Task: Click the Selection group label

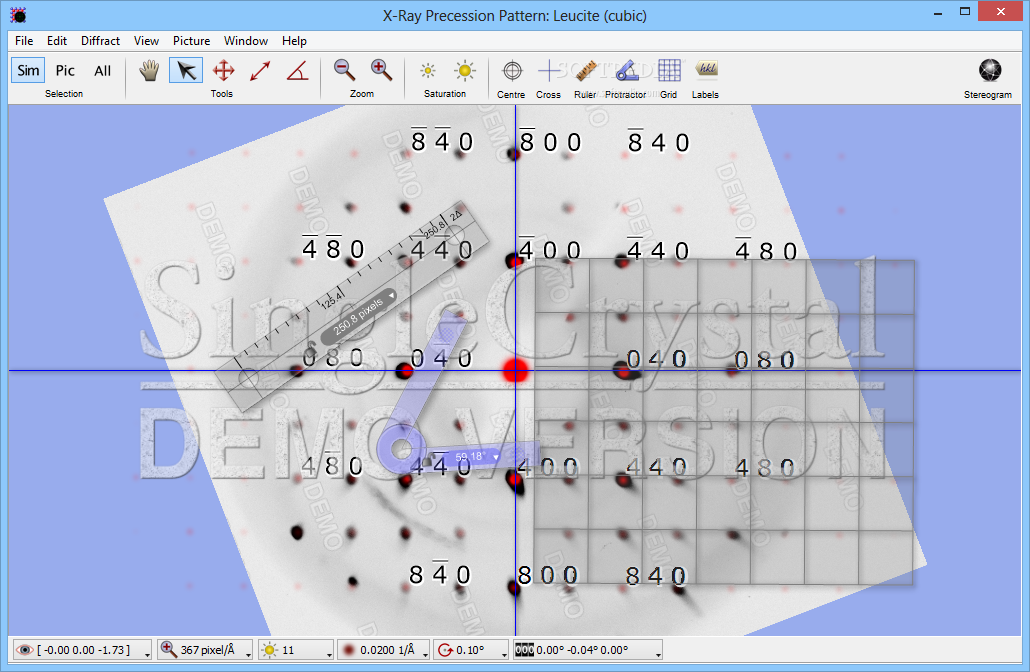Action: [x=64, y=94]
